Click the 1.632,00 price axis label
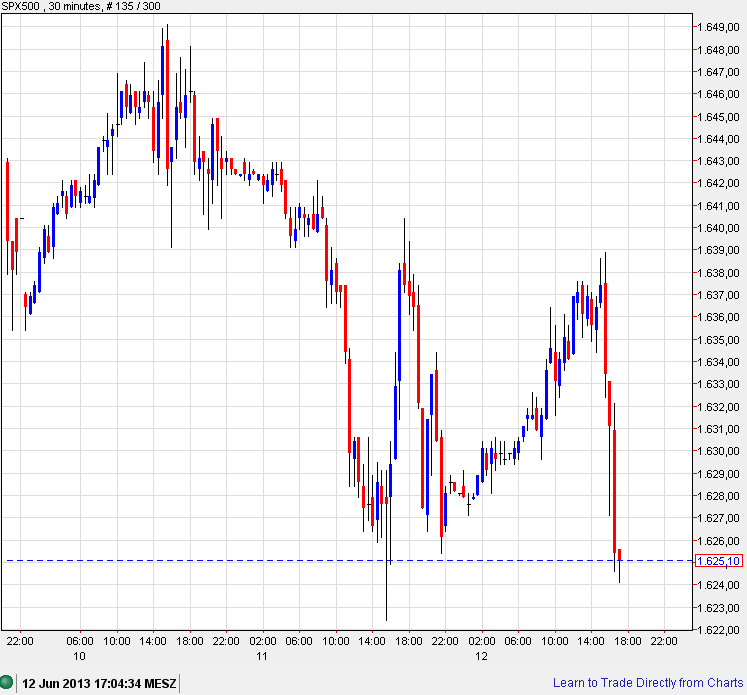This screenshot has height=695, width=747. 718,407
